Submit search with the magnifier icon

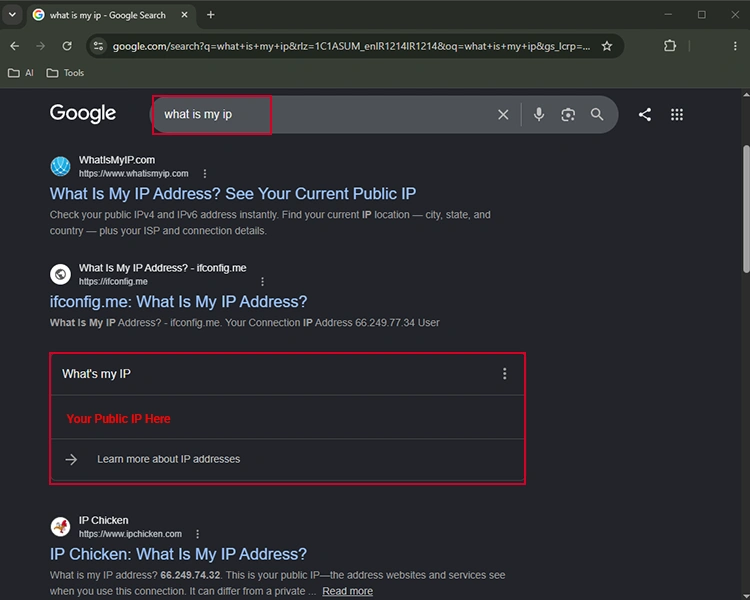(597, 114)
